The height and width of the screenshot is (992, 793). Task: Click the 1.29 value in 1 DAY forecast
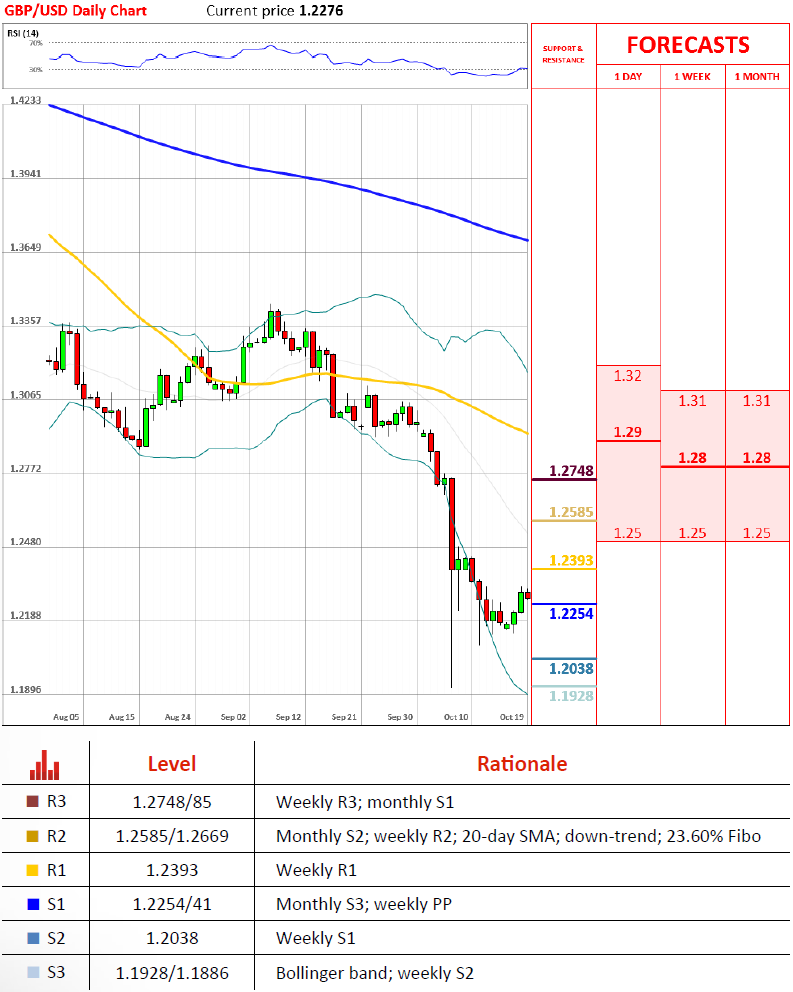628,432
